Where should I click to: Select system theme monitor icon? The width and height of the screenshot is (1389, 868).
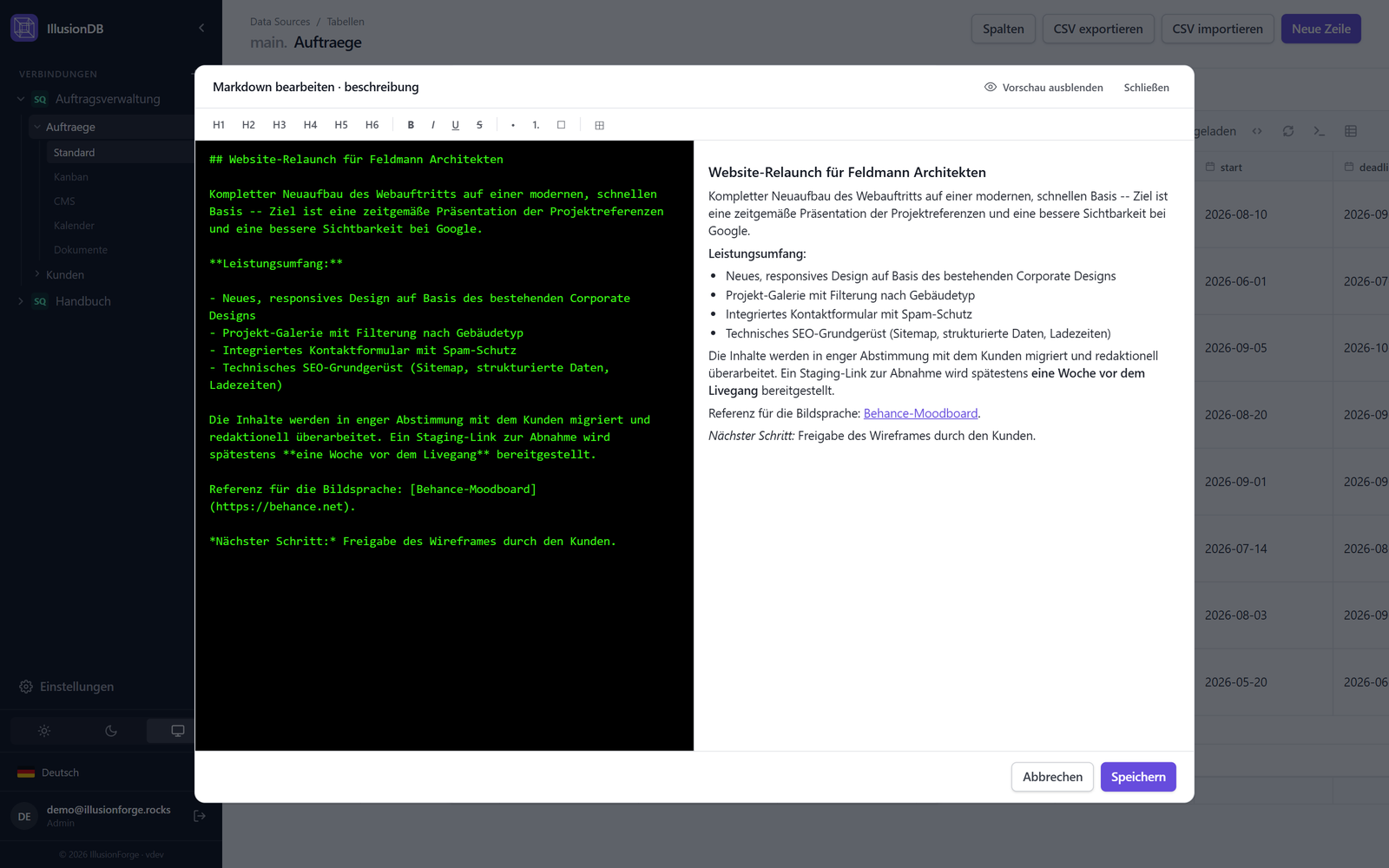click(178, 731)
